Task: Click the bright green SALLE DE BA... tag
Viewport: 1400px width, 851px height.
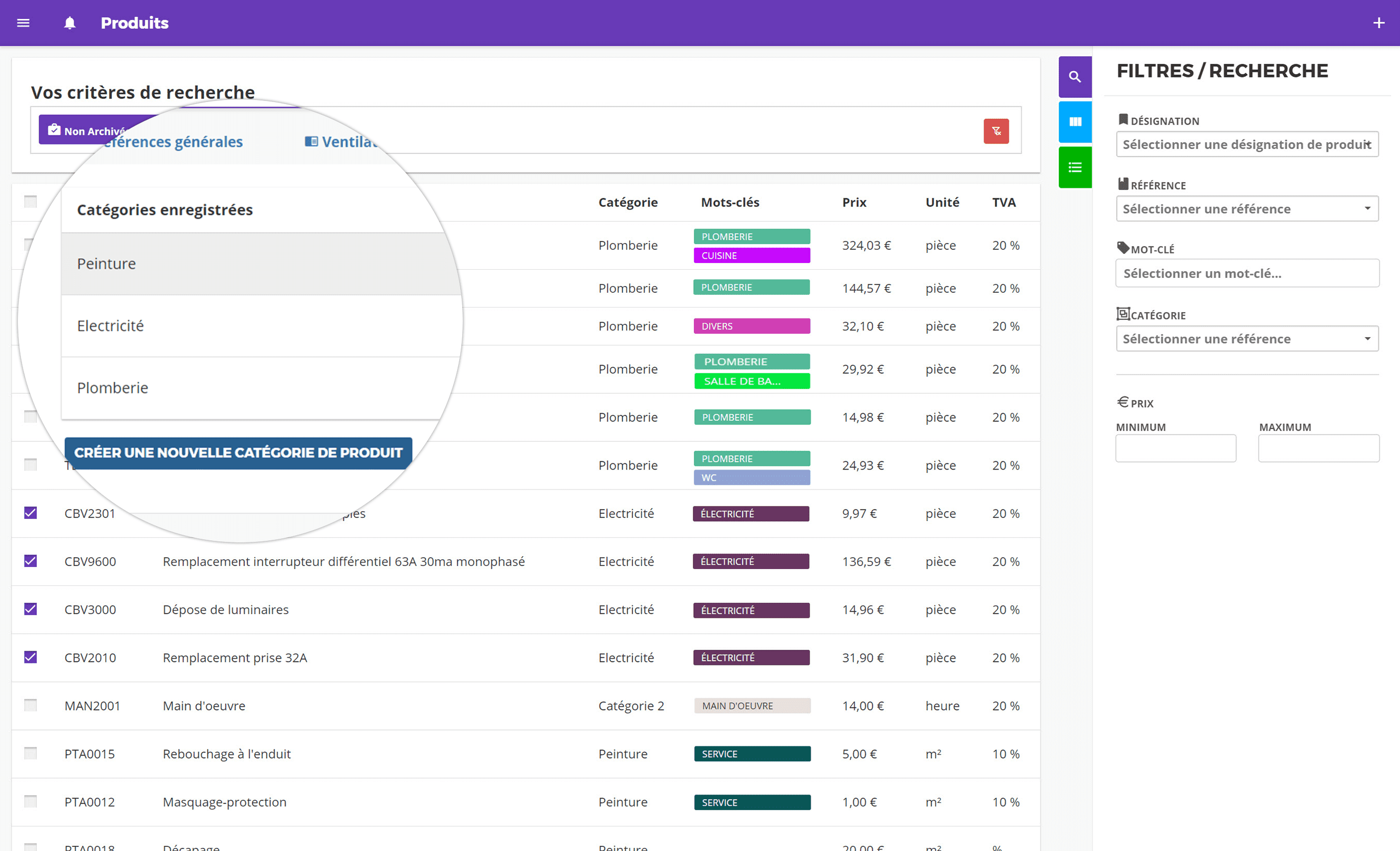Action: [x=752, y=381]
